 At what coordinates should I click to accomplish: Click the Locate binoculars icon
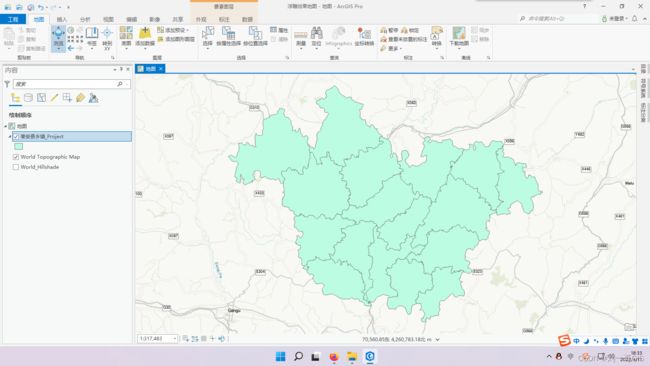(316, 36)
